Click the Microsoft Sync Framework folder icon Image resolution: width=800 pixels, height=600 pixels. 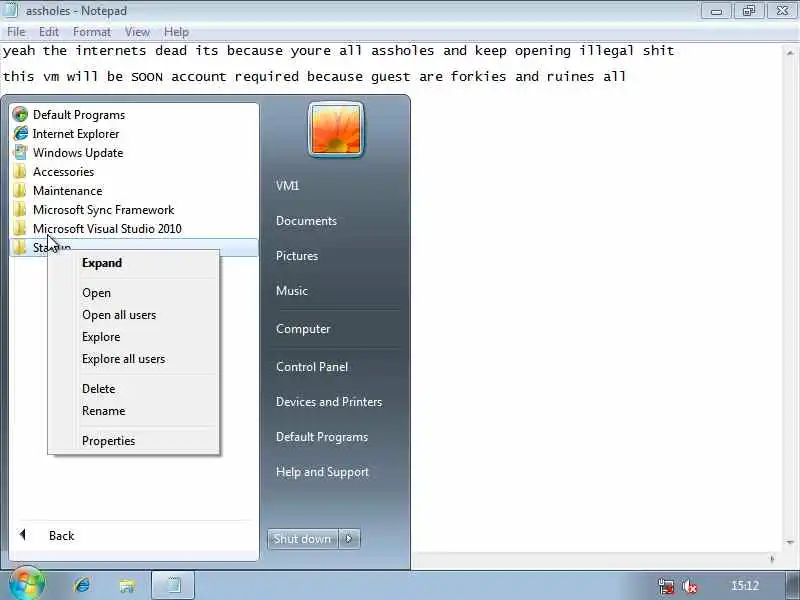(x=19, y=209)
